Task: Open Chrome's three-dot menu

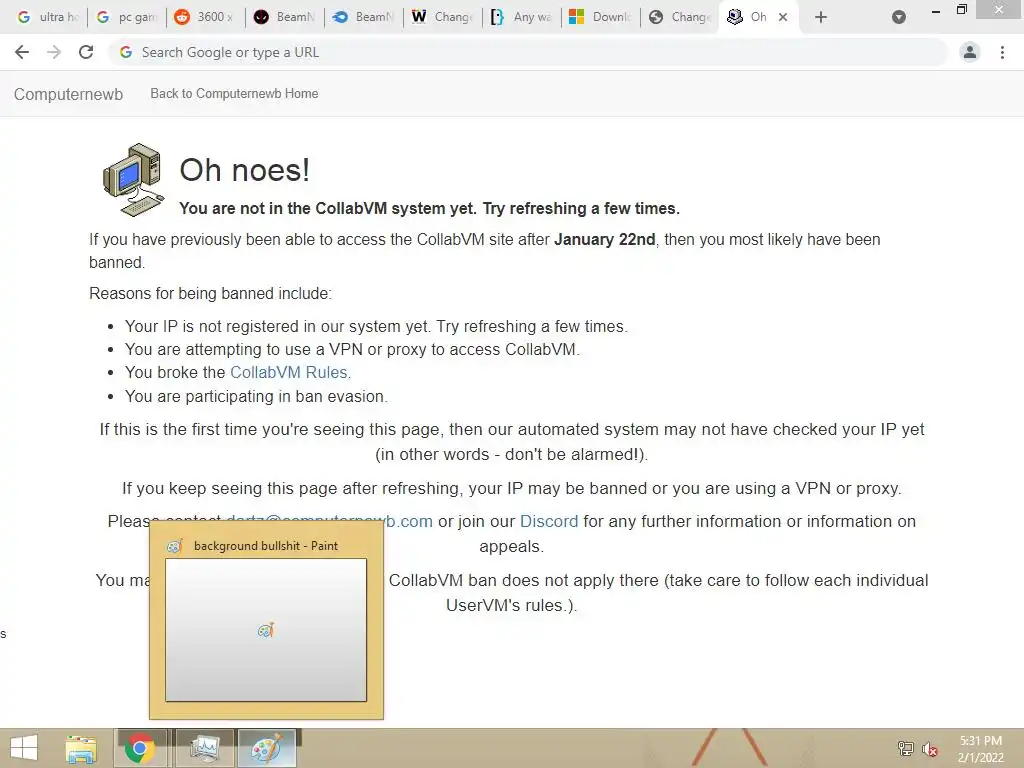Action: tap(1002, 52)
